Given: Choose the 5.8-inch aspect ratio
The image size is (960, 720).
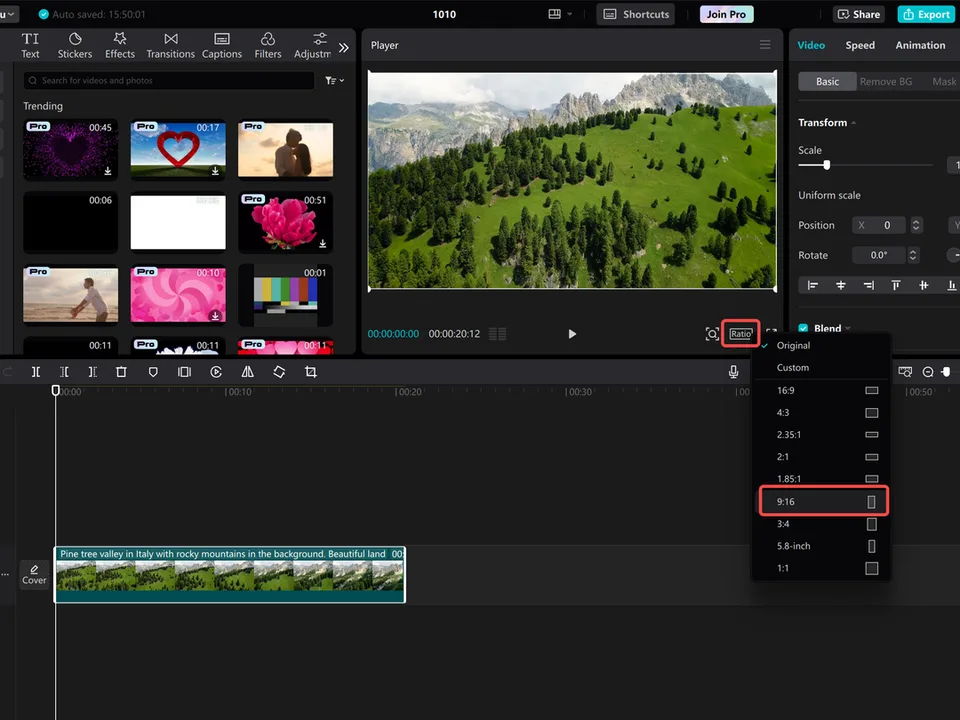Looking at the screenshot, I should [x=820, y=546].
